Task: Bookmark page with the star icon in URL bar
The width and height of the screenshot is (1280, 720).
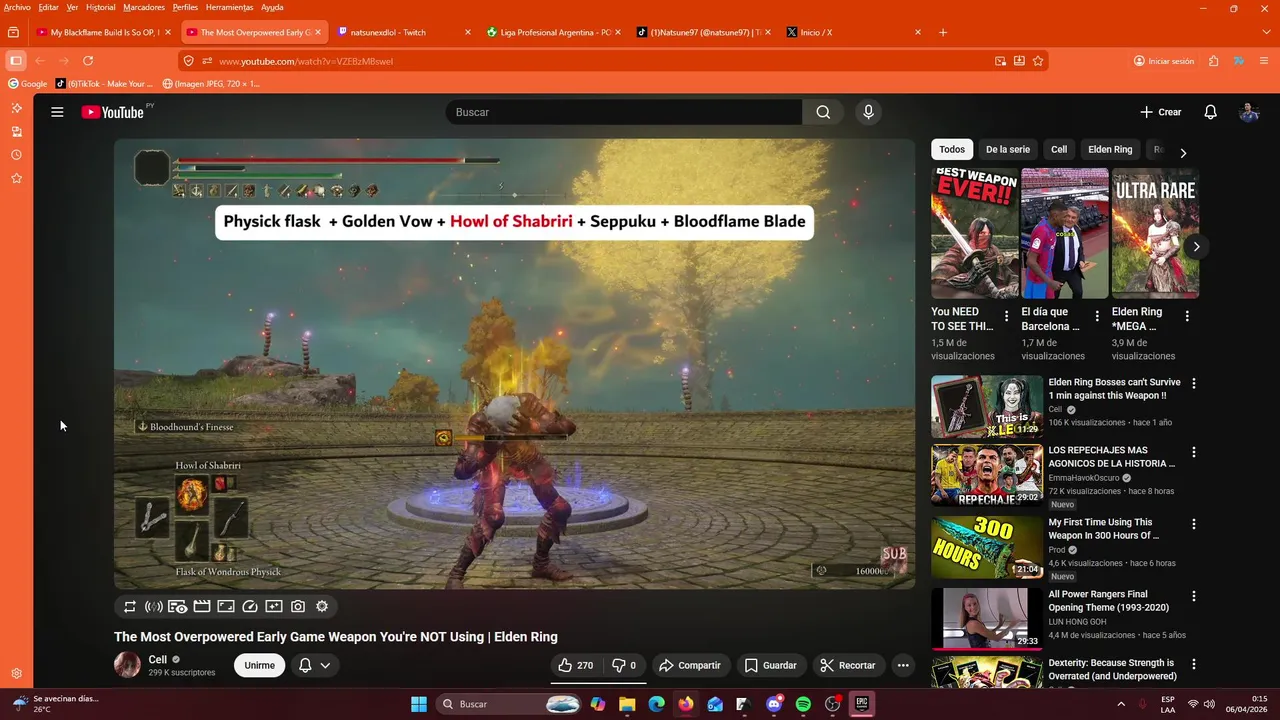Action: pos(1038,61)
